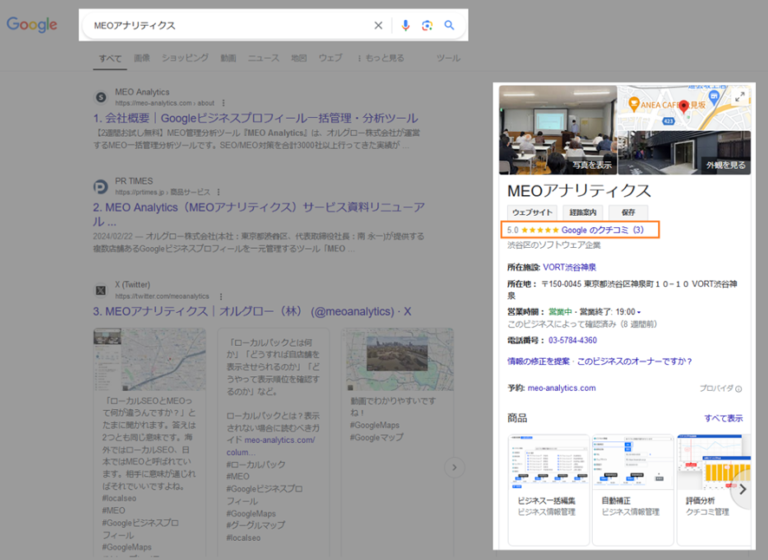
Task: Open 評価分析 product card
Action: [714, 489]
